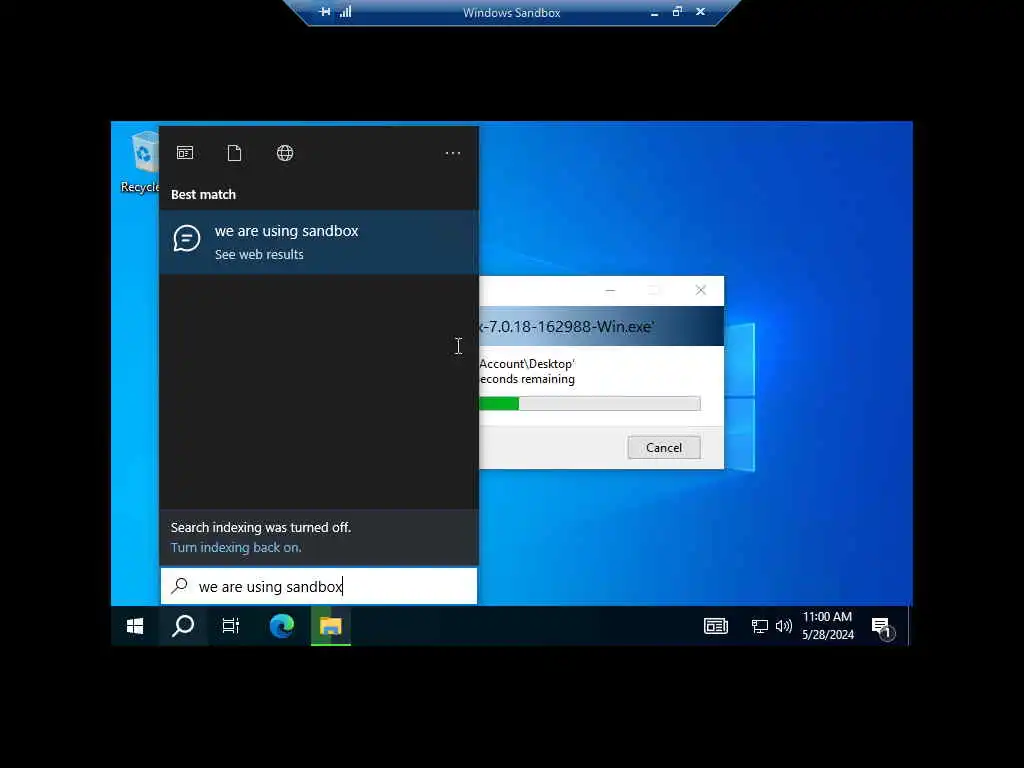This screenshot has width=1024, height=768.
Task: Open Task View from the taskbar
Action: (x=231, y=626)
